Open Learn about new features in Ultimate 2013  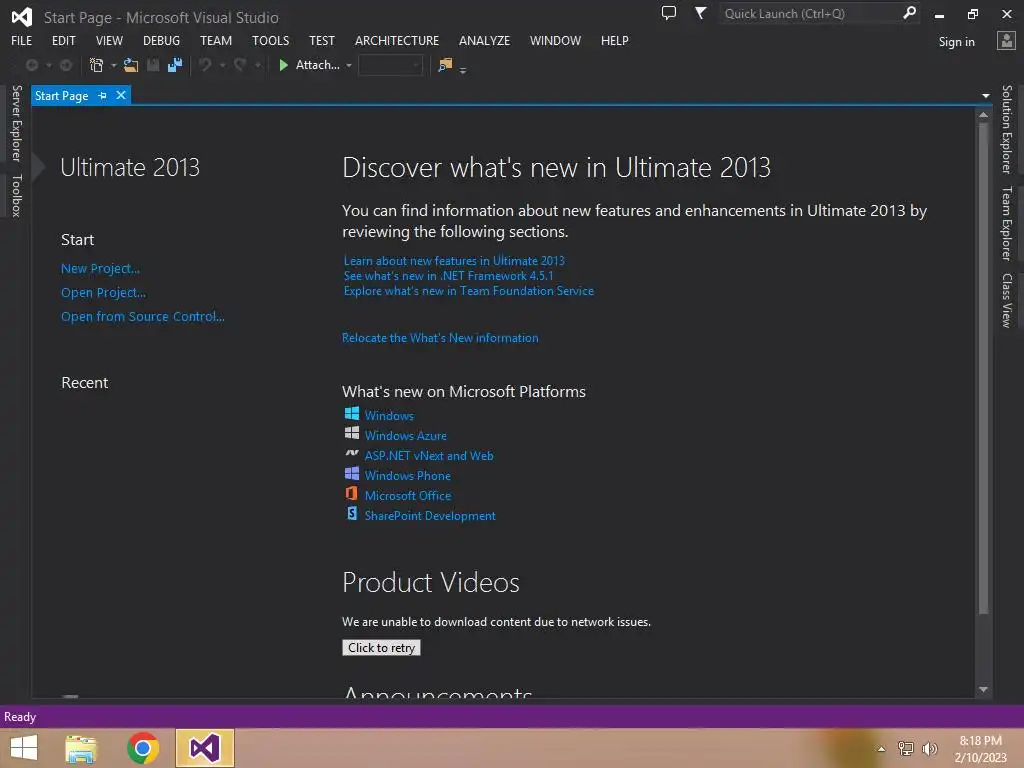(454, 261)
